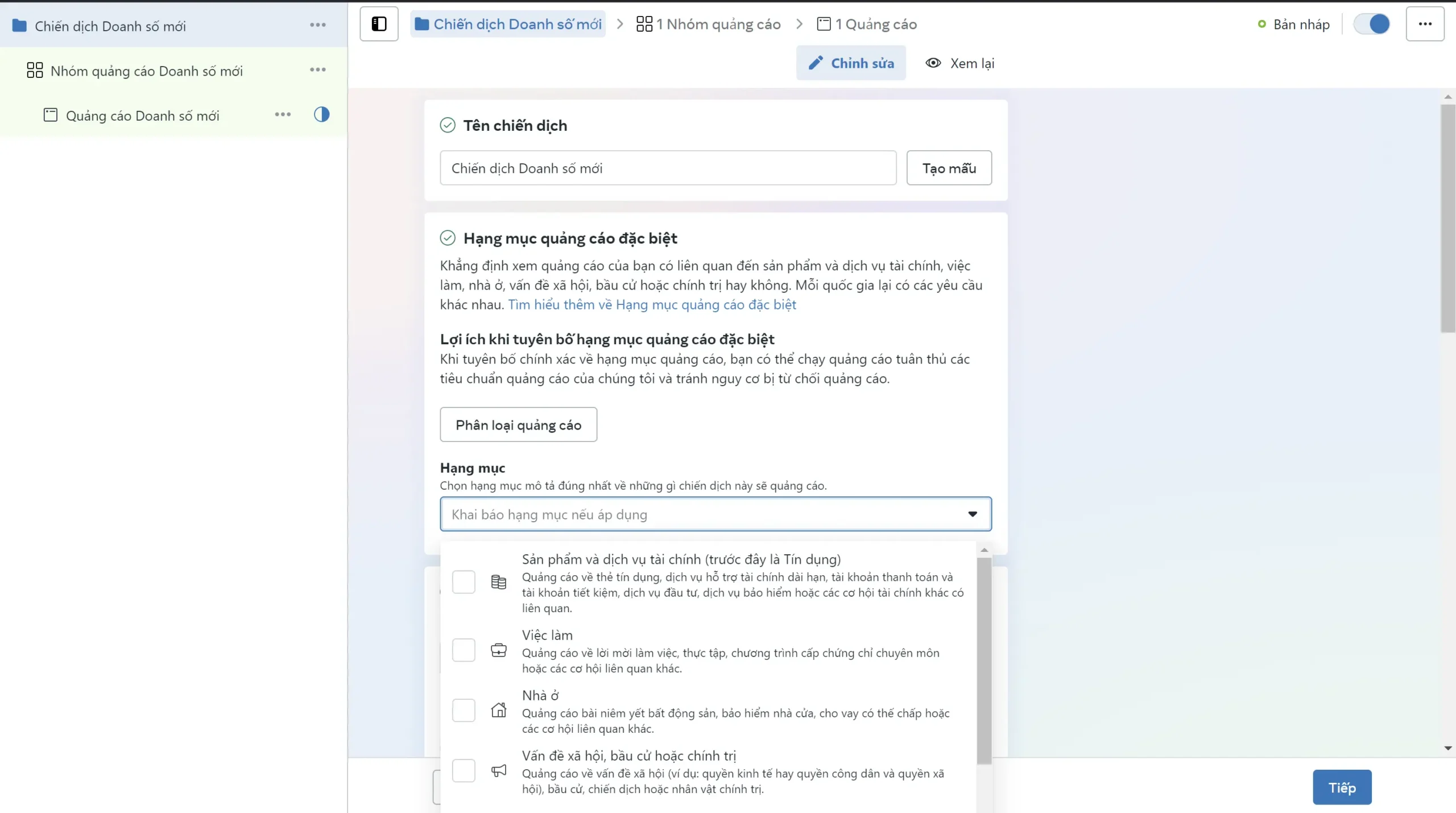Image resolution: width=1456 pixels, height=813 pixels.
Task: Toggle the campaign on/off switch
Action: coord(1371,24)
